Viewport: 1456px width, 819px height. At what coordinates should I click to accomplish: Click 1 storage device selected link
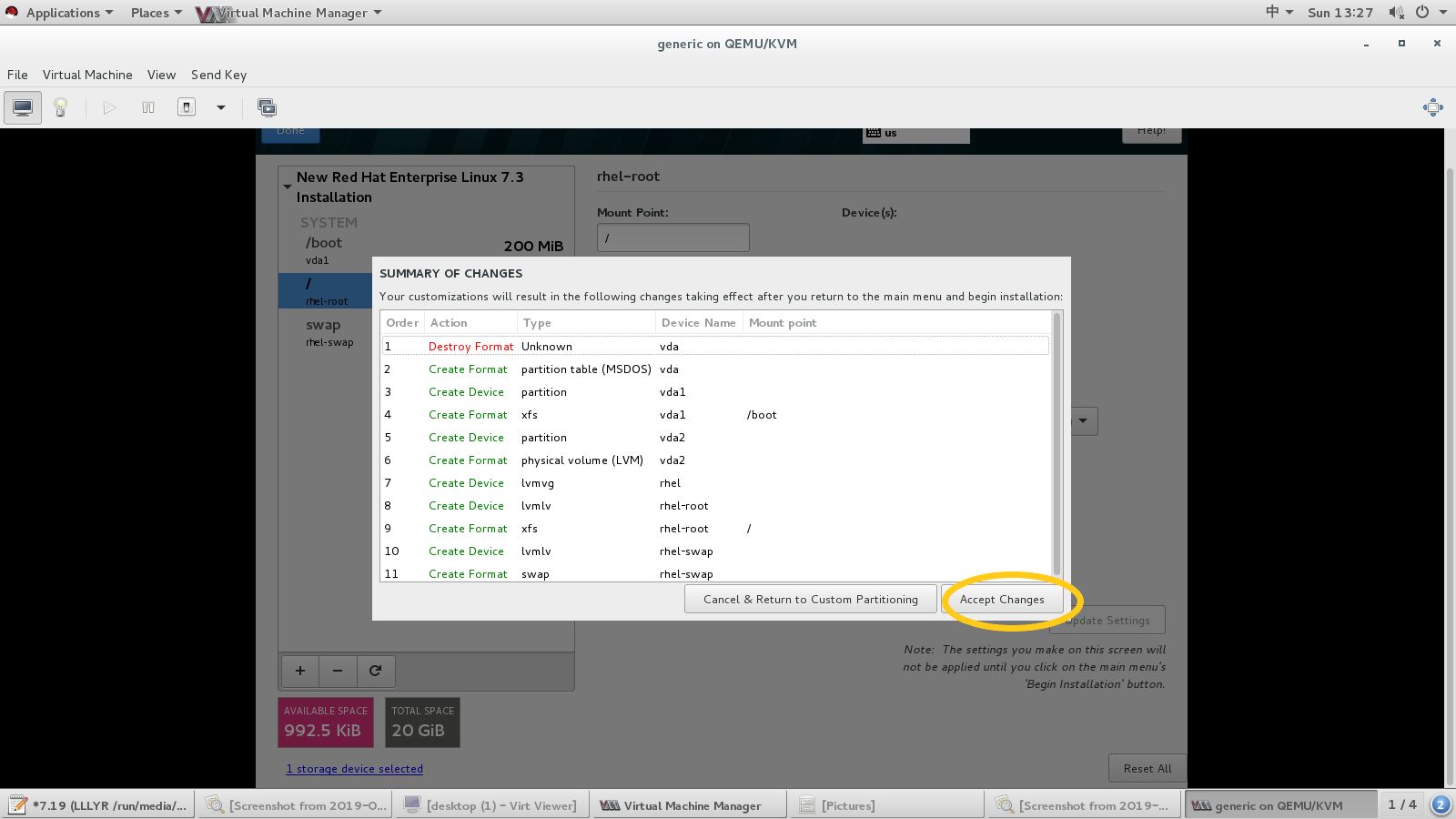(355, 769)
